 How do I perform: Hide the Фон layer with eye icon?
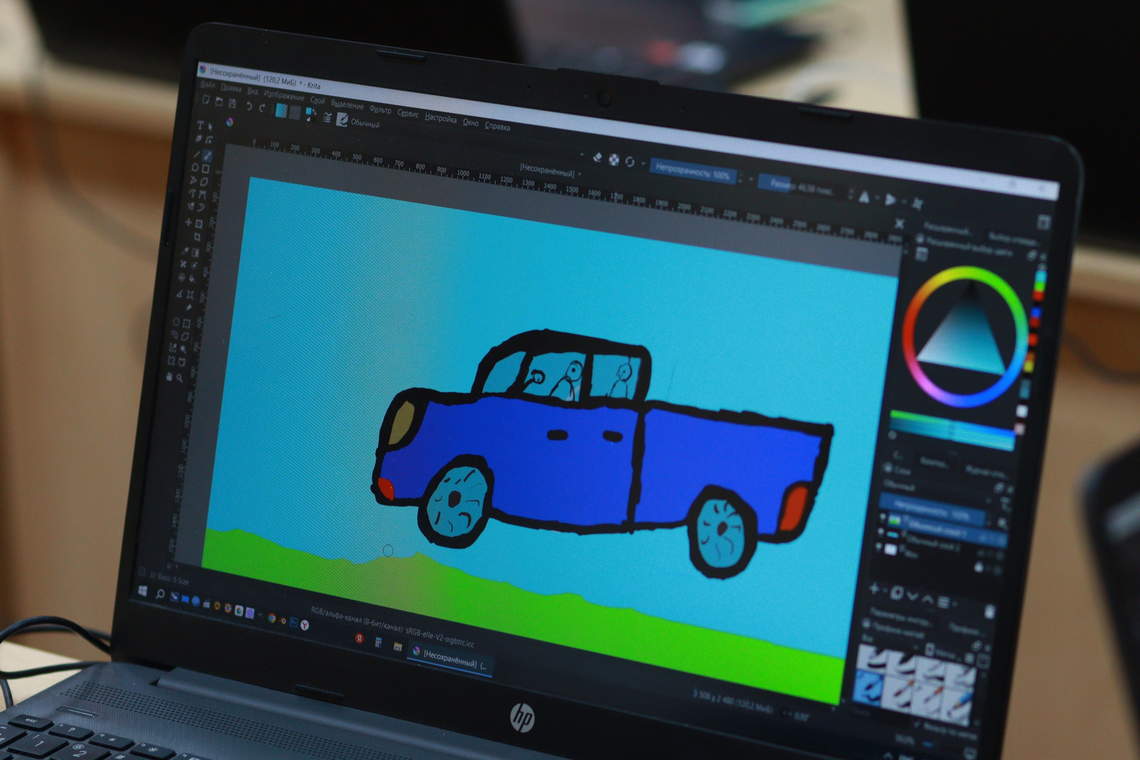tap(880, 546)
